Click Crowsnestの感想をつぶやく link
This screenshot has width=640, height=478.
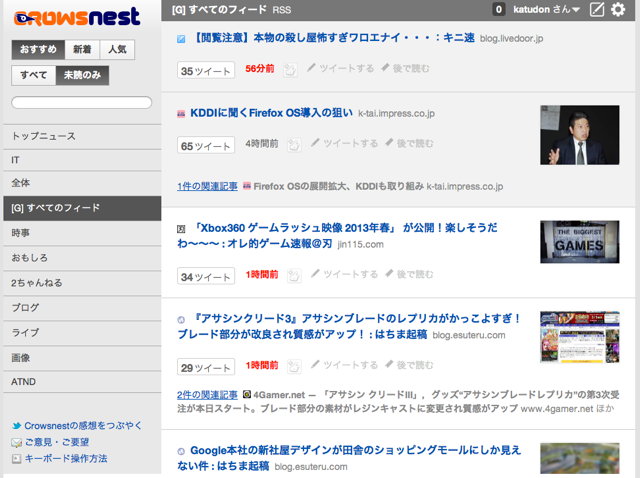(83, 426)
